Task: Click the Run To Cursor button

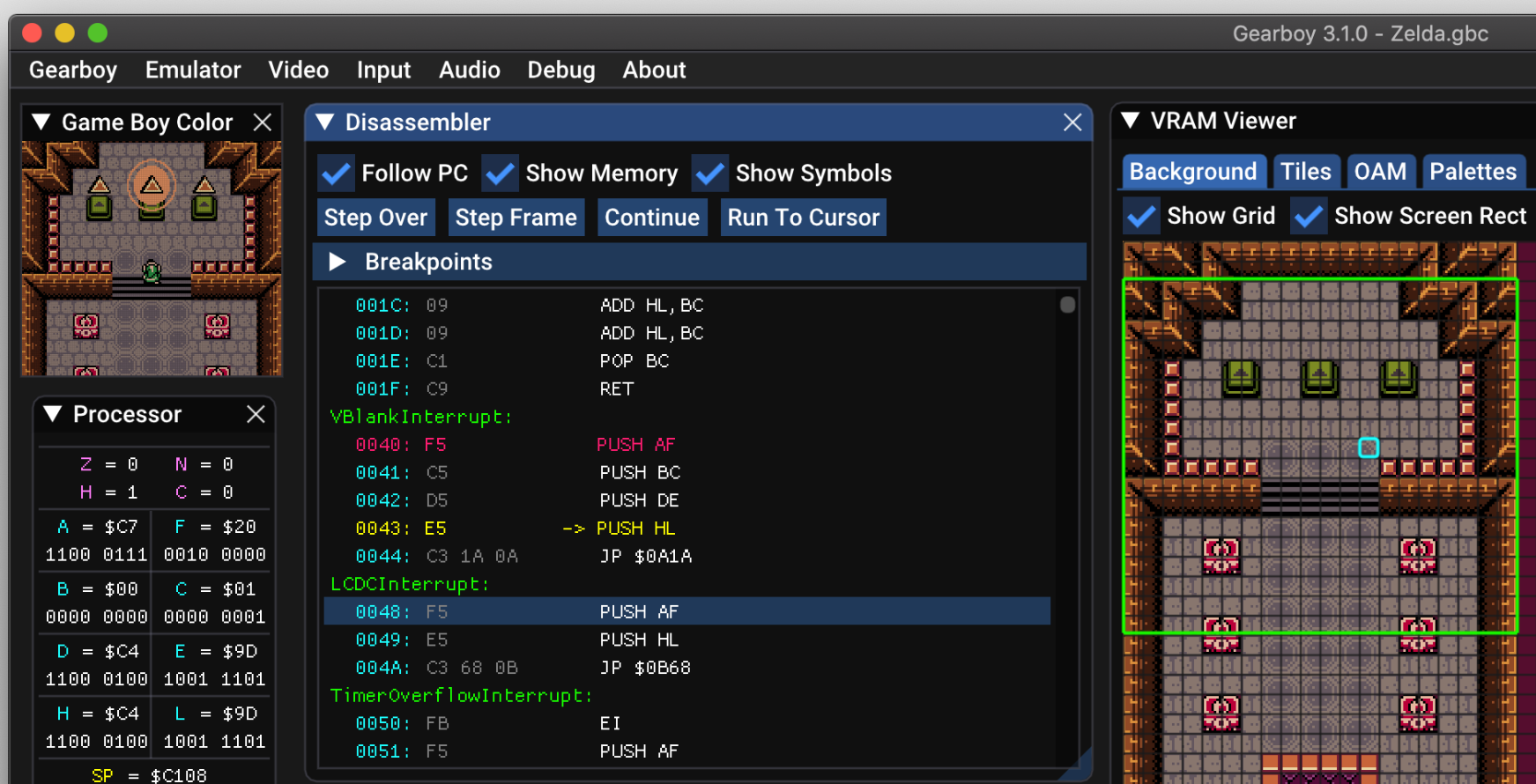Action: (803, 218)
